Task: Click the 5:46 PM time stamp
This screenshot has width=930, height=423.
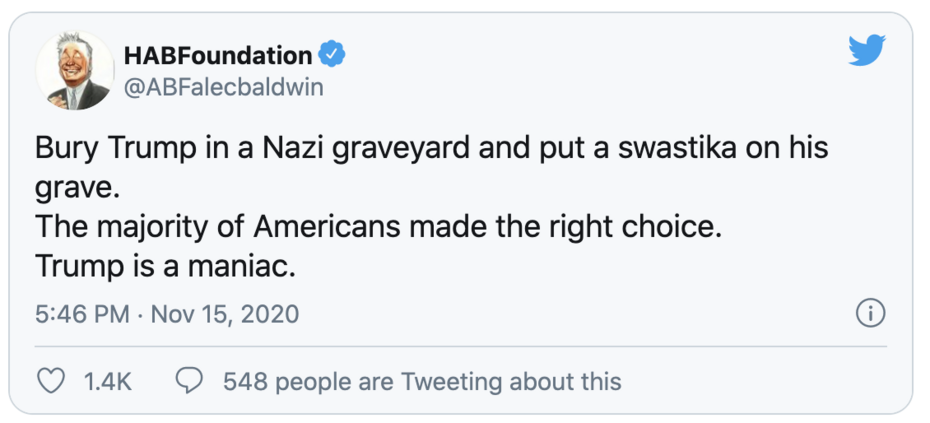Action: coord(82,314)
